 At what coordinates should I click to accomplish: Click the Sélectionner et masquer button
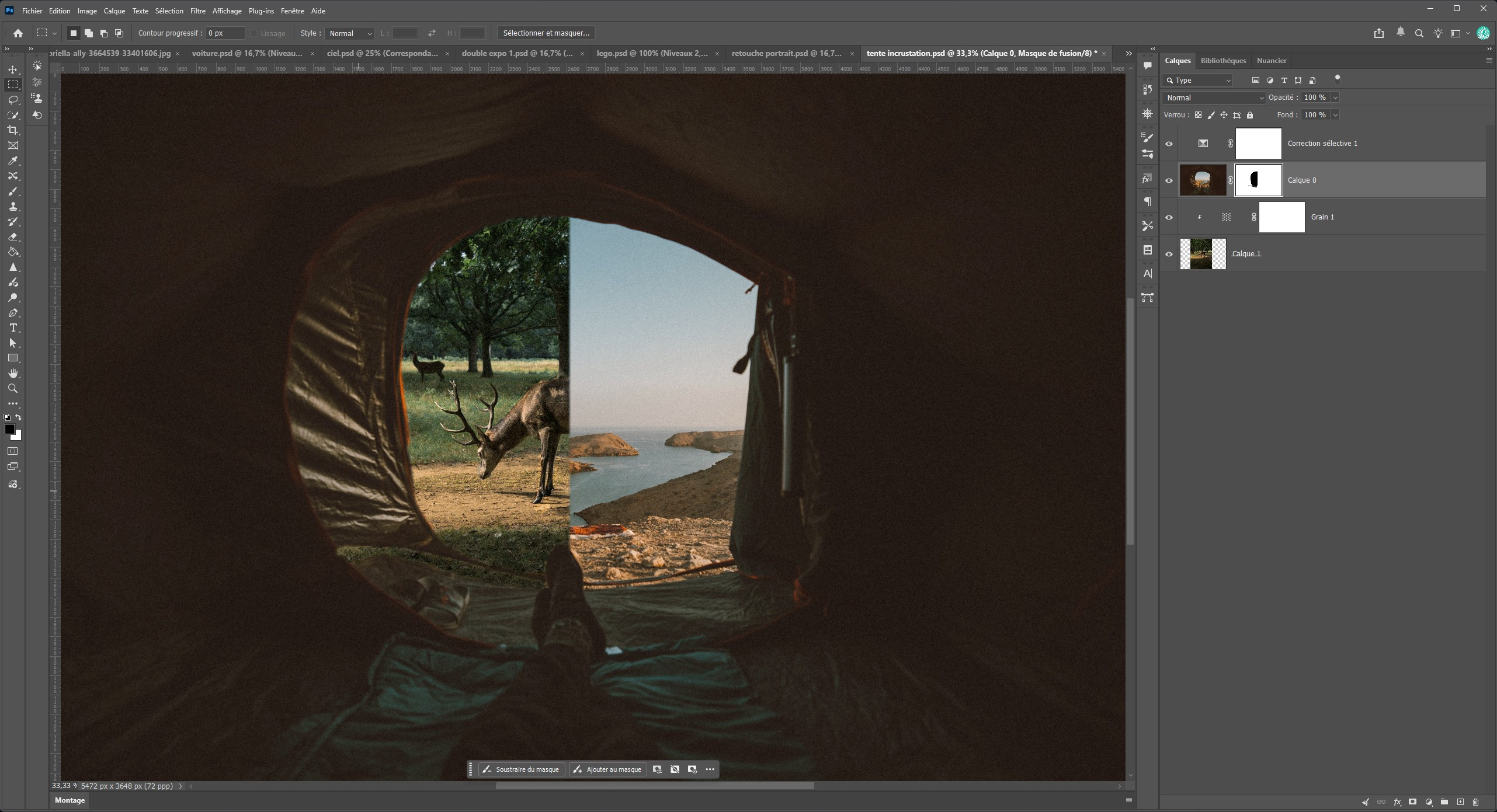[x=546, y=33]
